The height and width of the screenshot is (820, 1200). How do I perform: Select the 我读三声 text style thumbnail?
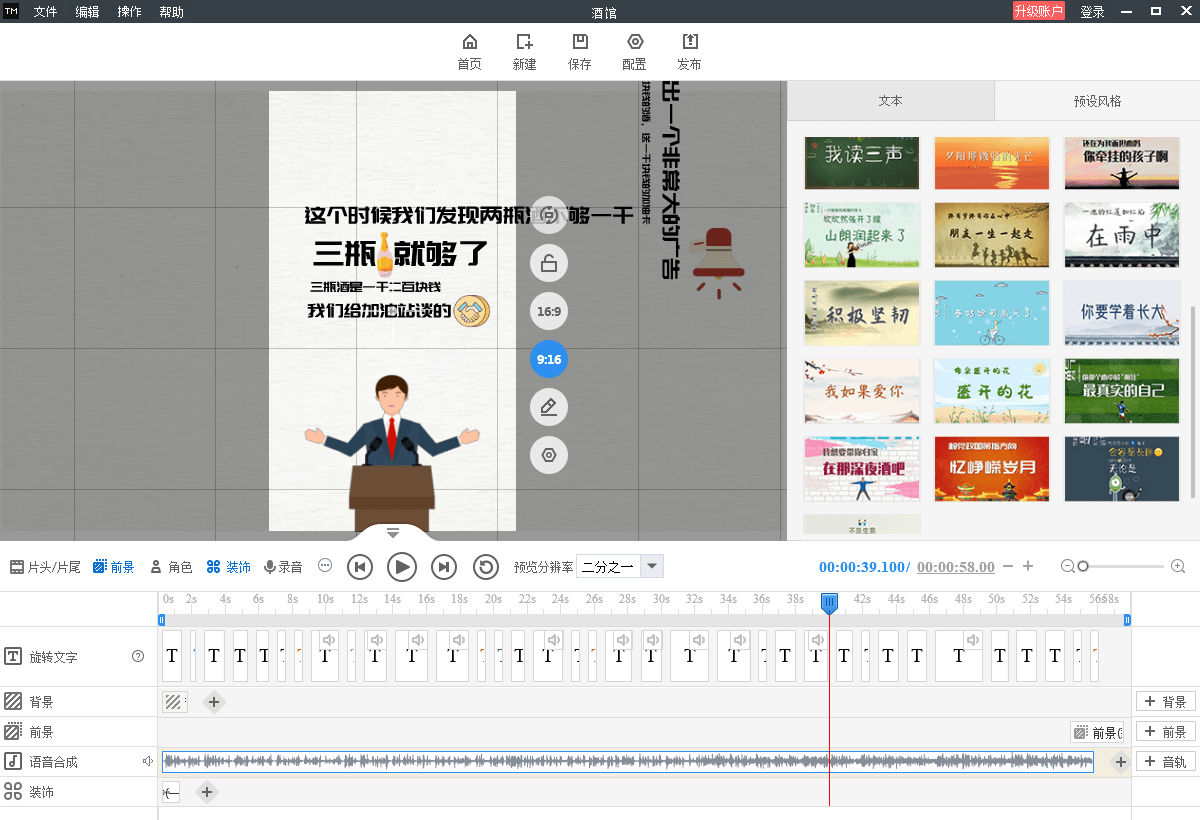(x=861, y=163)
